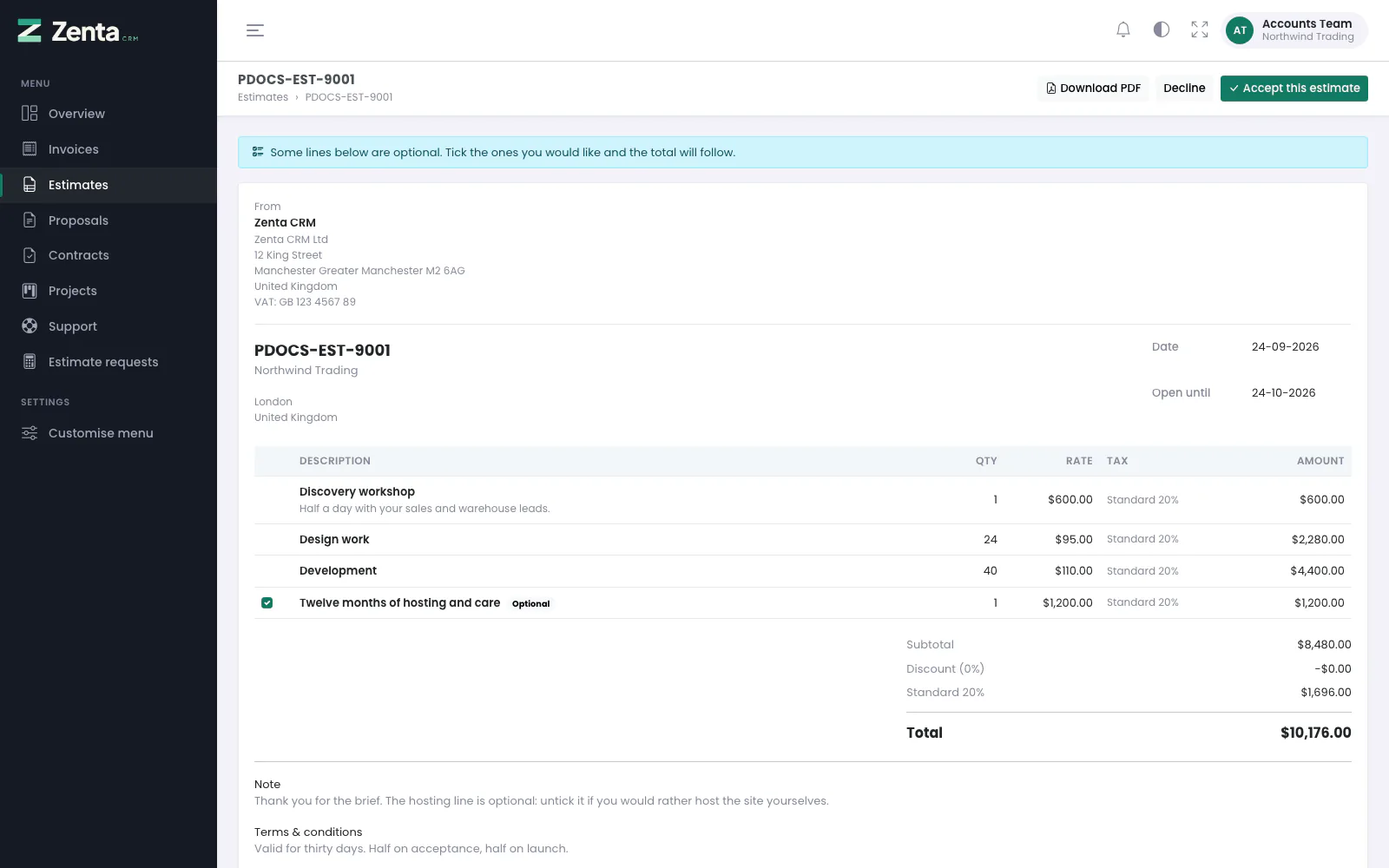
Task: Click the Contracts sidebar icon
Action: [30, 255]
